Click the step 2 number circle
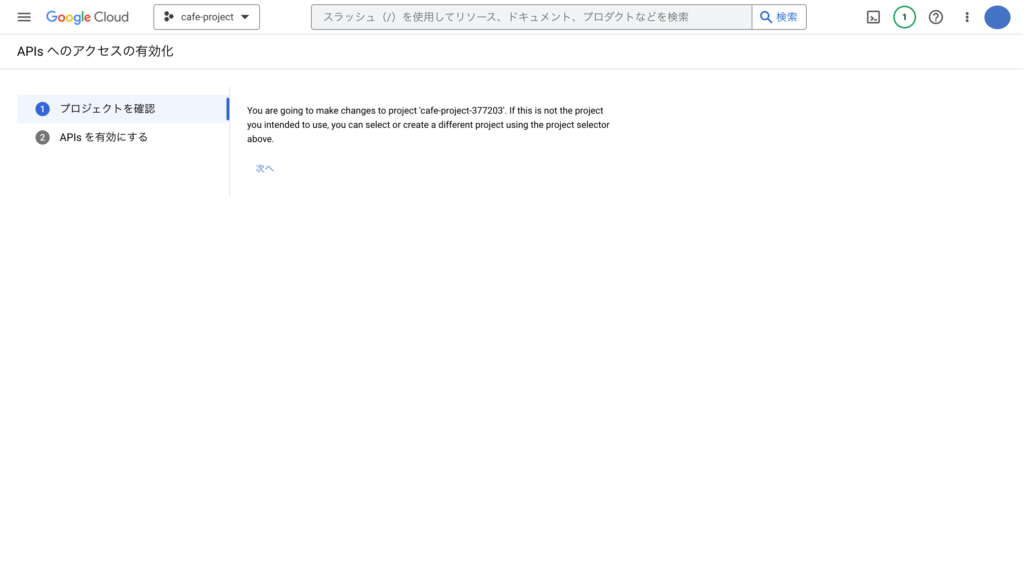This screenshot has height=585, width=1024. [42, 137]
